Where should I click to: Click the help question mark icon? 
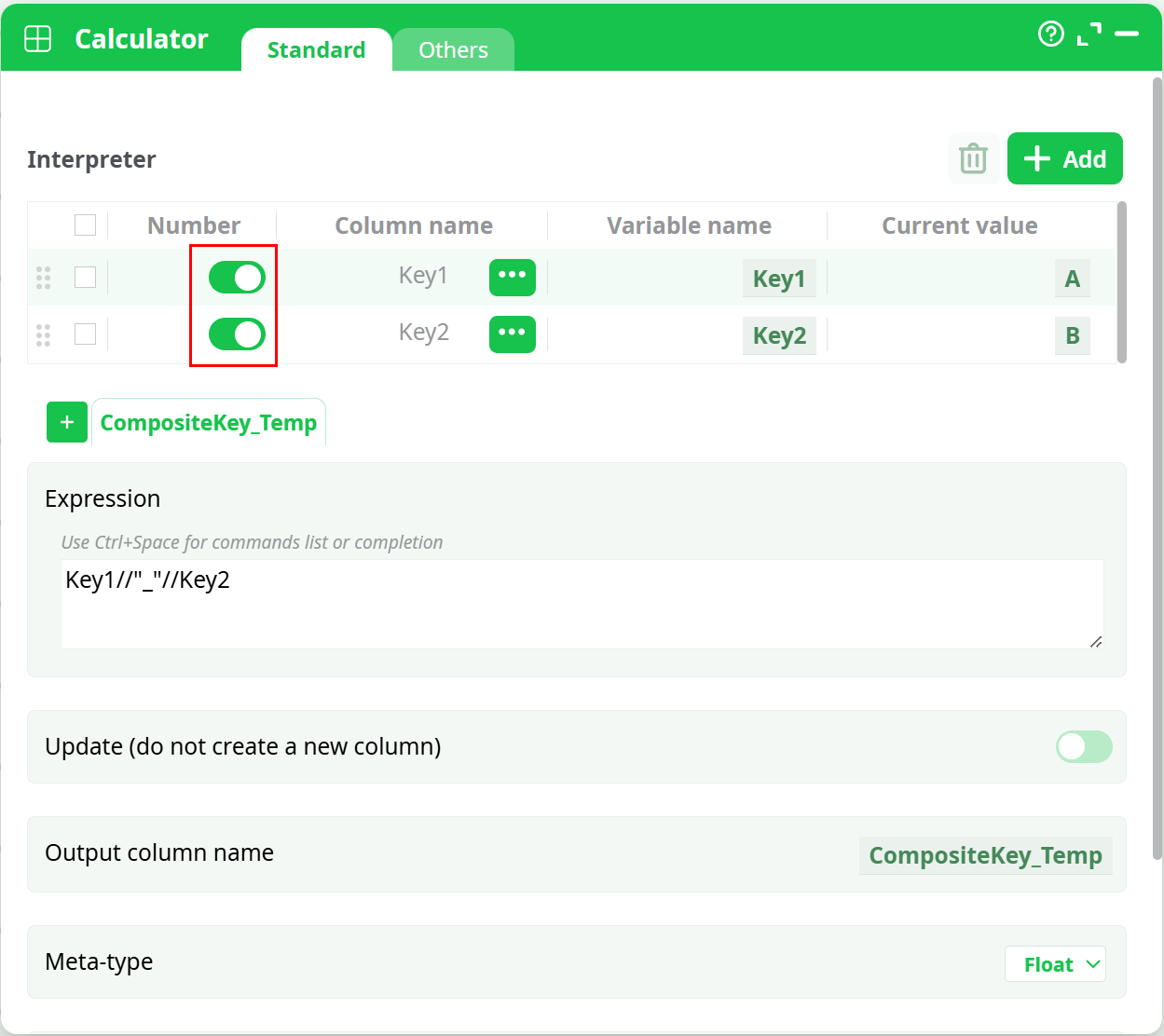(x=1050, y=34)
